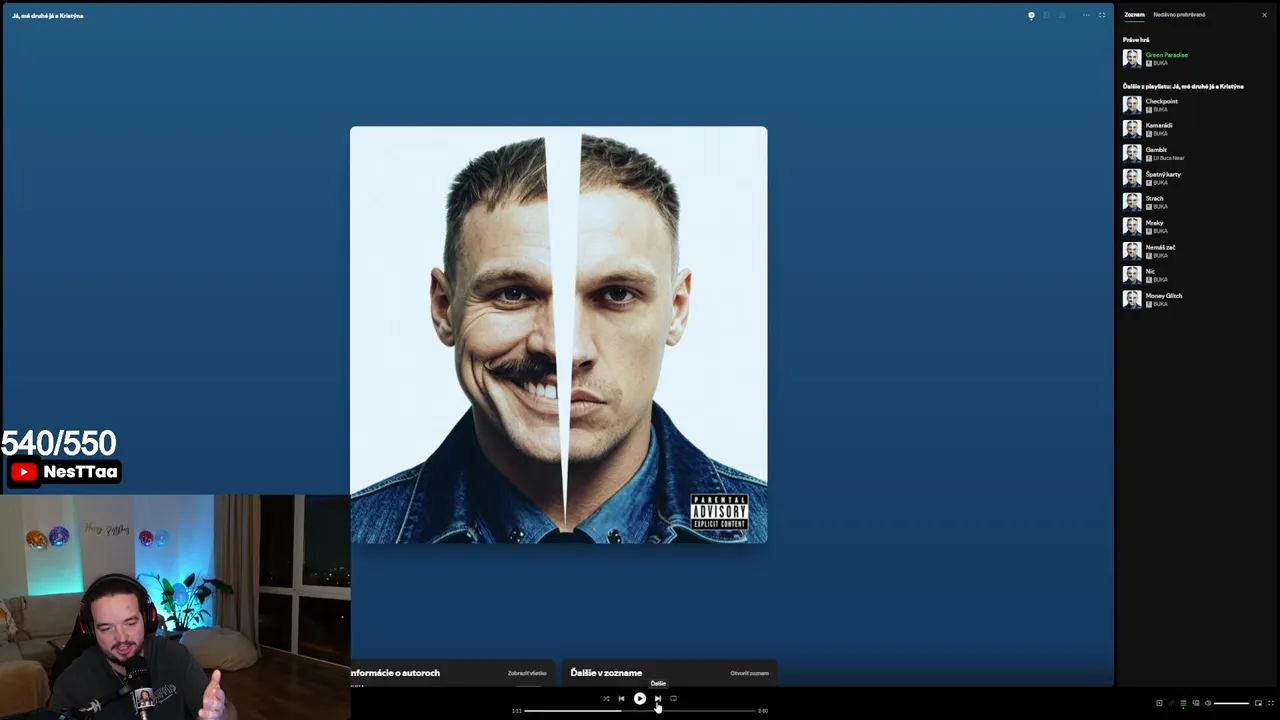This screenshot has height=720, width=1280.
Task: Click the round play button
Action: pyautogui.click(x=640, y=699)
